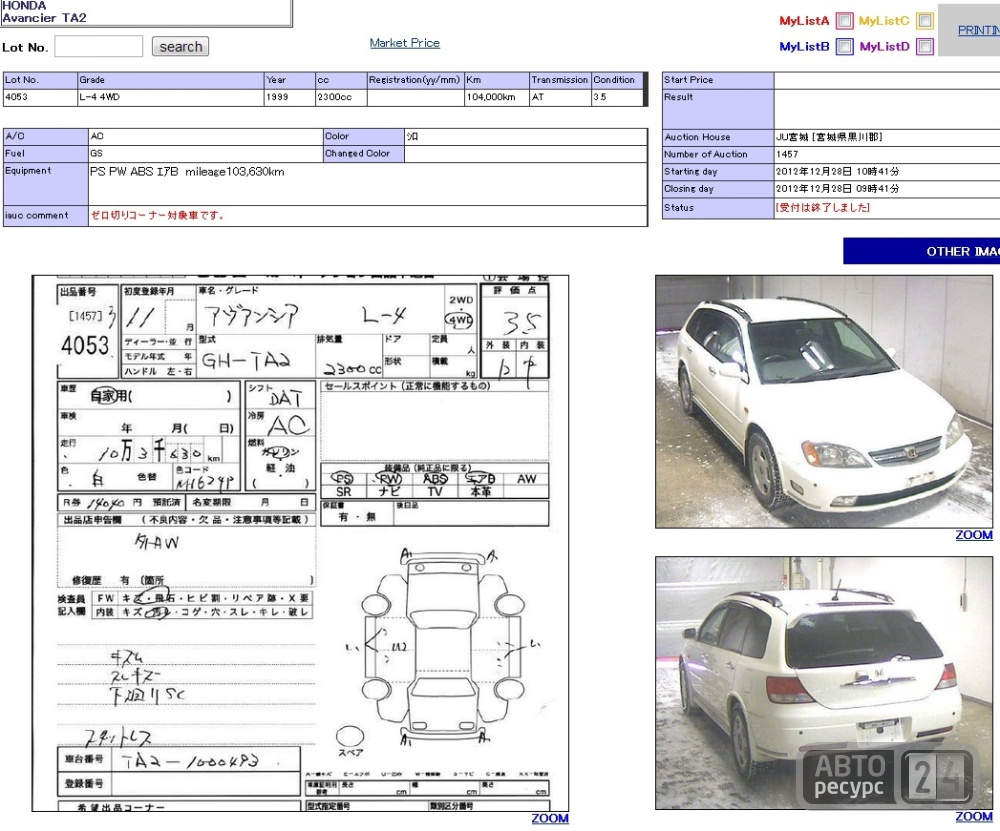Select condition cell 3.5
The image size is (1000, 831).
coord(617,97)
